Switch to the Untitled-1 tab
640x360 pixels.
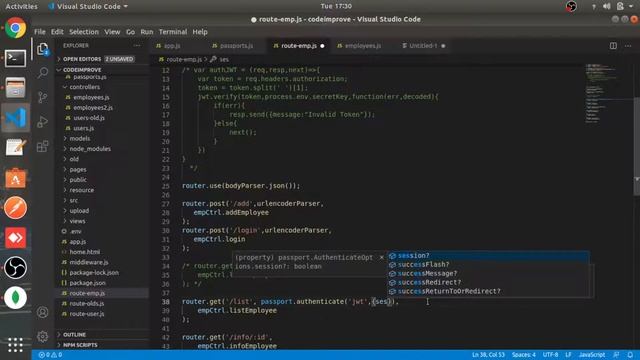point(423,46)
